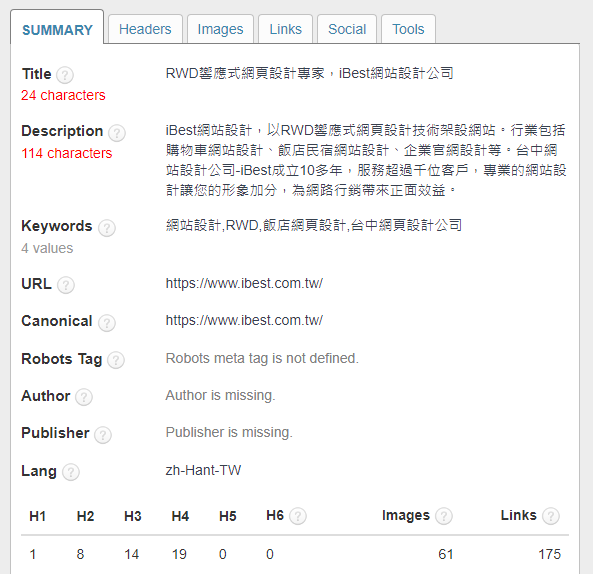Click help icon next to Keywords

click(x=107, y=228)
